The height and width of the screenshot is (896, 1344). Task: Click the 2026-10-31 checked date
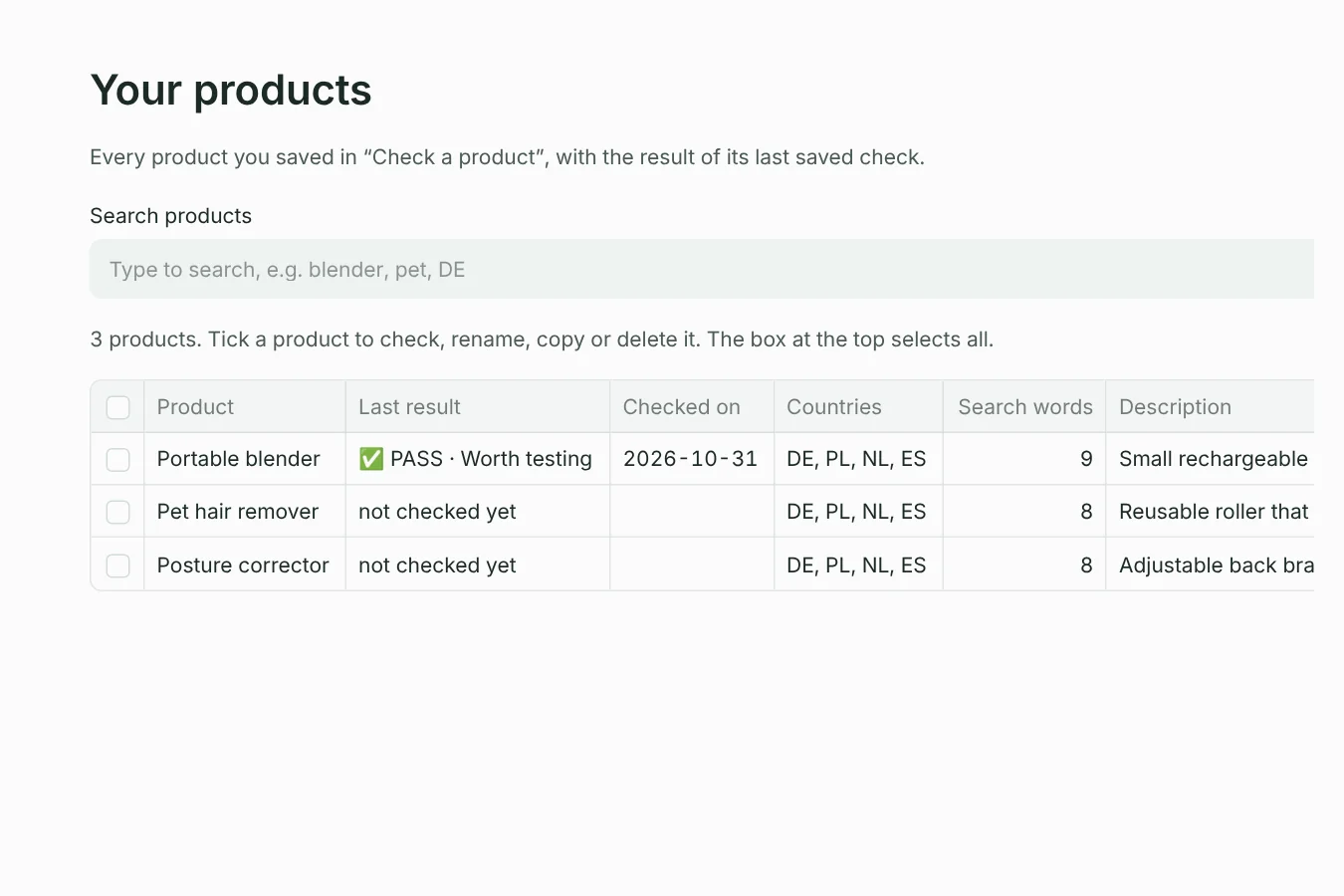click(690, 459)
